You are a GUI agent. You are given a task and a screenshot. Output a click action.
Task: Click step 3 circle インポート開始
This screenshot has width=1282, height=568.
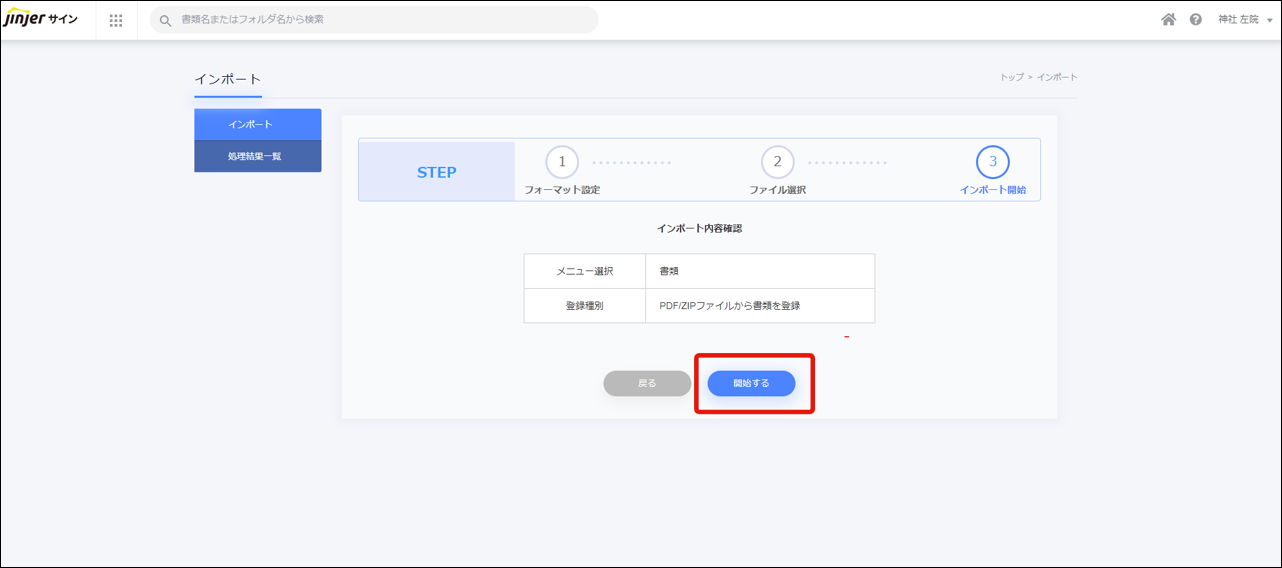[x=992, y=162]
